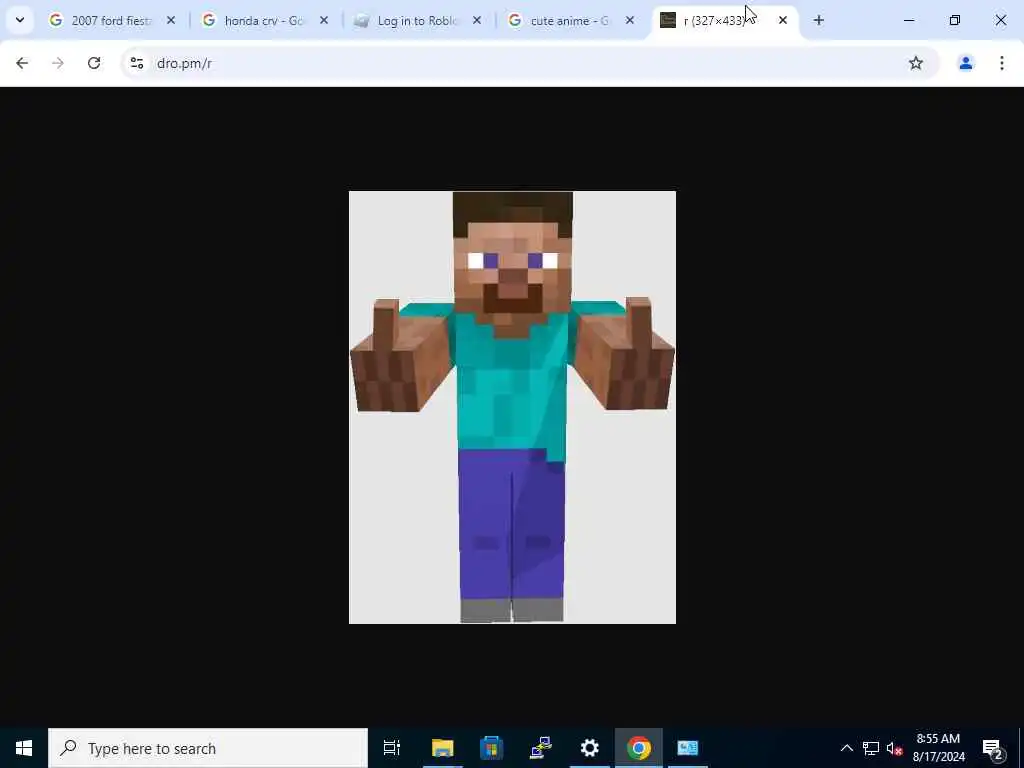Close the r (327×433) tab

coord(782,21)
